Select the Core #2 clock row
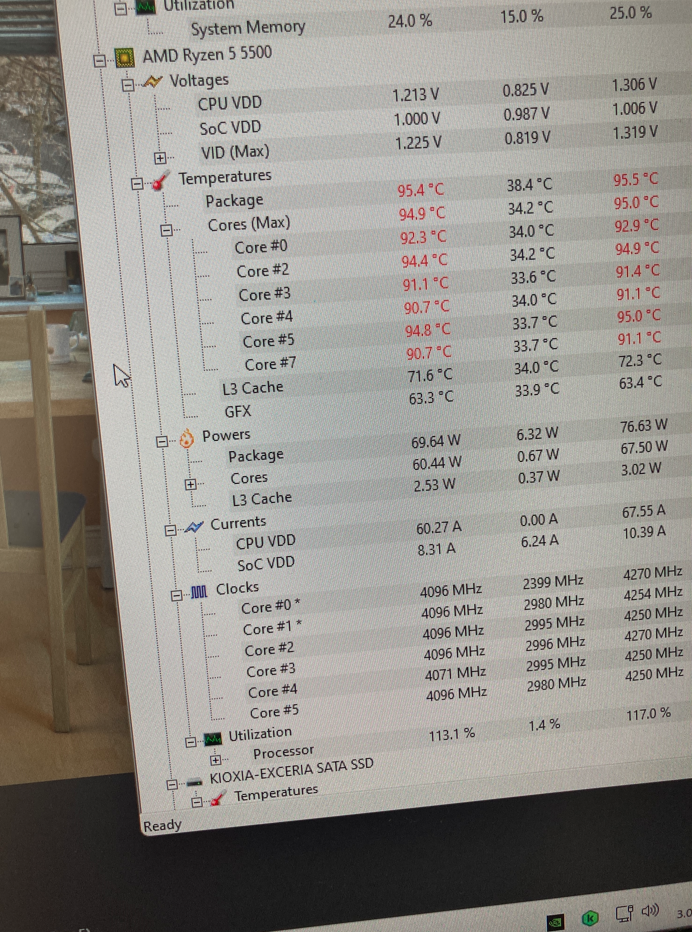 269,649
